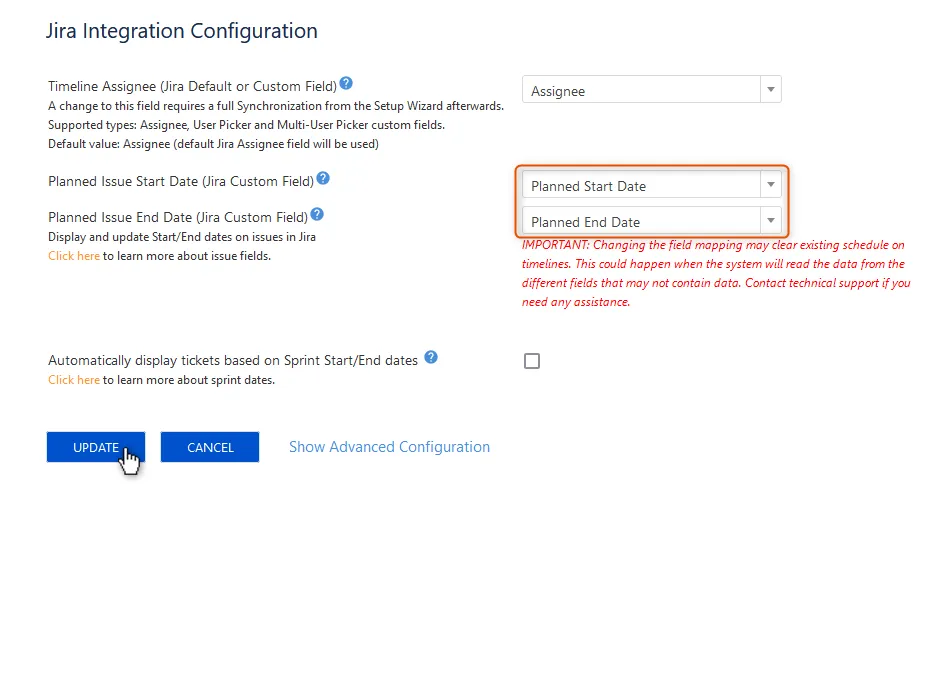This screenshot has height=678, width=941.
Task: Click the UPDATE button
Action: 95,447
